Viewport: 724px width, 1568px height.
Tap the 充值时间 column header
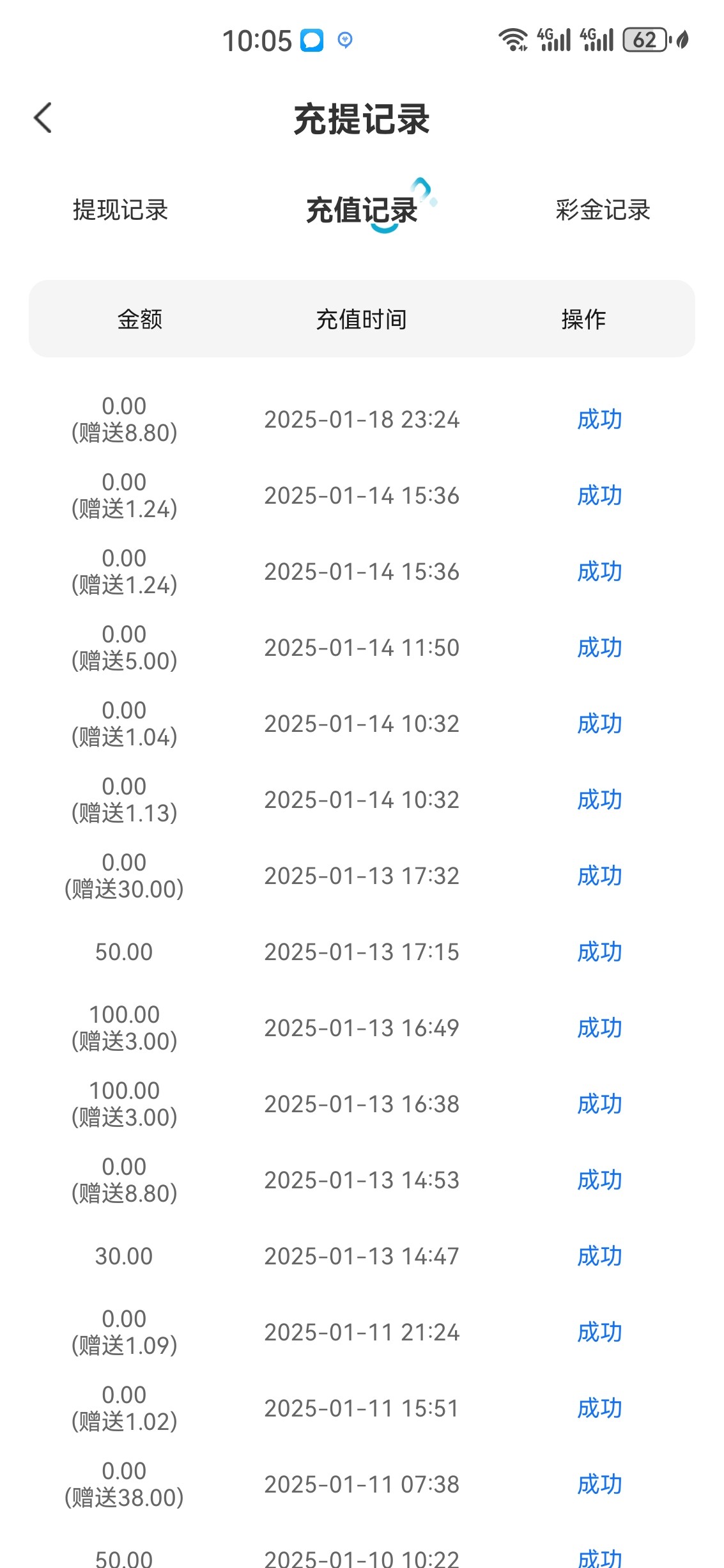[362, 319]
